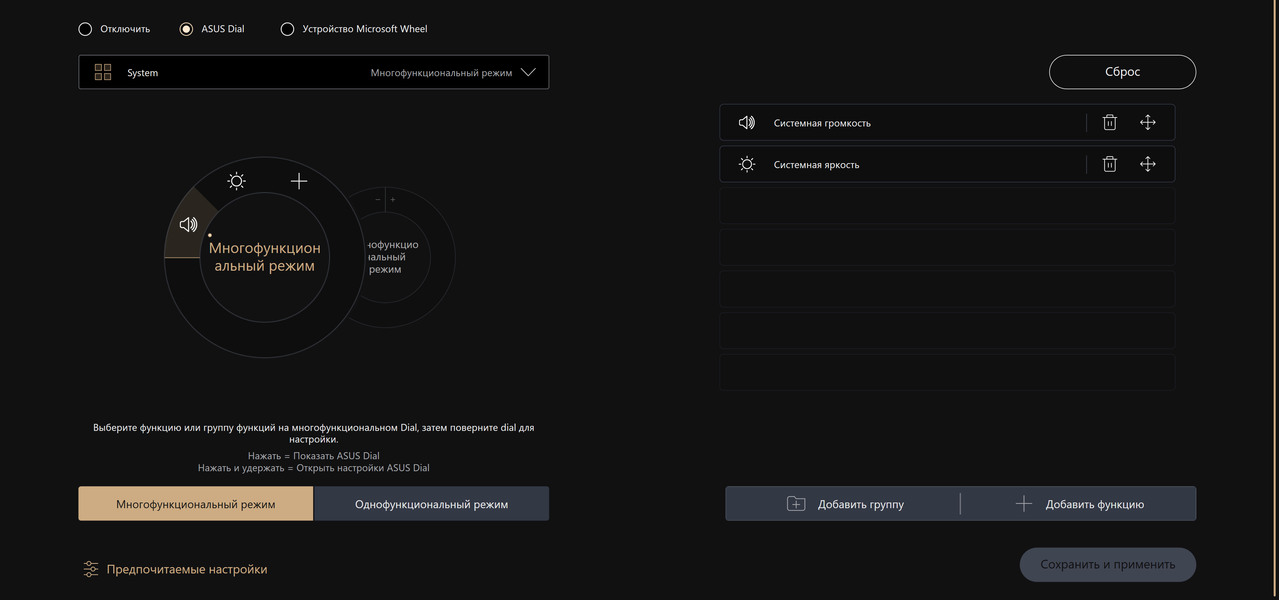Click the plus icon on the dial ring
The image size is (1279, 600).
(x=299, y=181)
